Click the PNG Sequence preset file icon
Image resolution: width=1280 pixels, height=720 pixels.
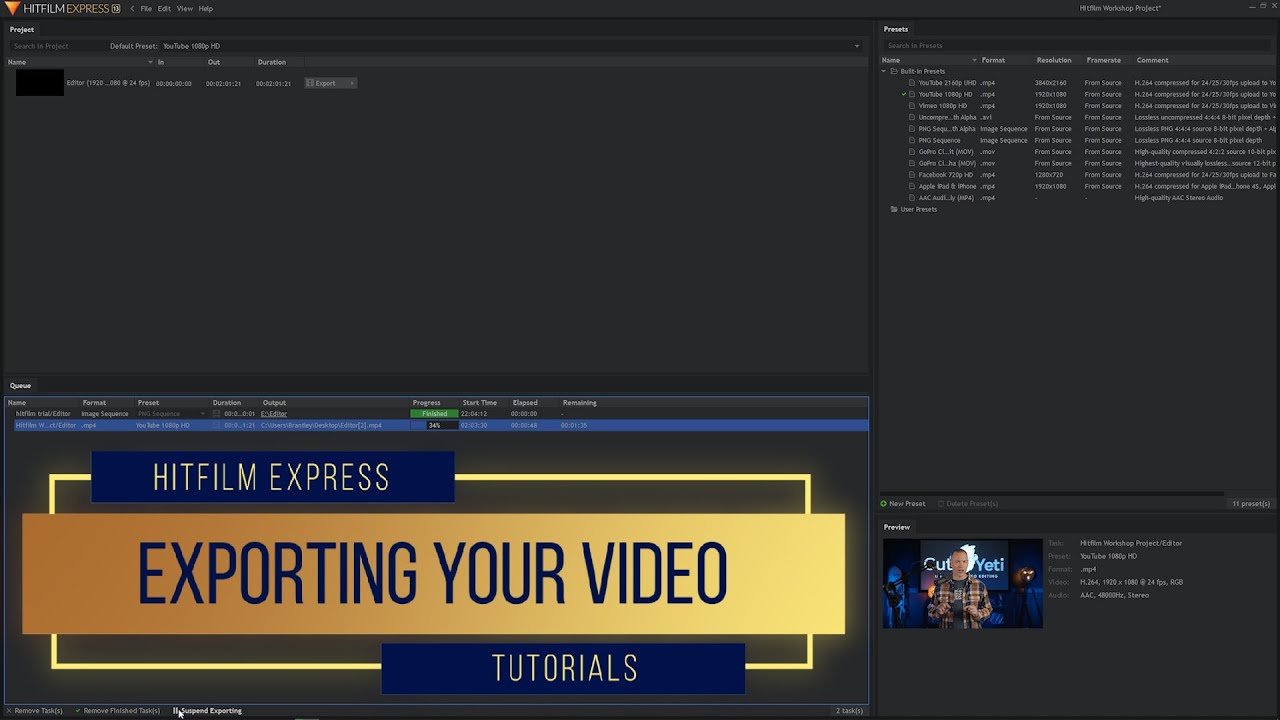point(912,140)
